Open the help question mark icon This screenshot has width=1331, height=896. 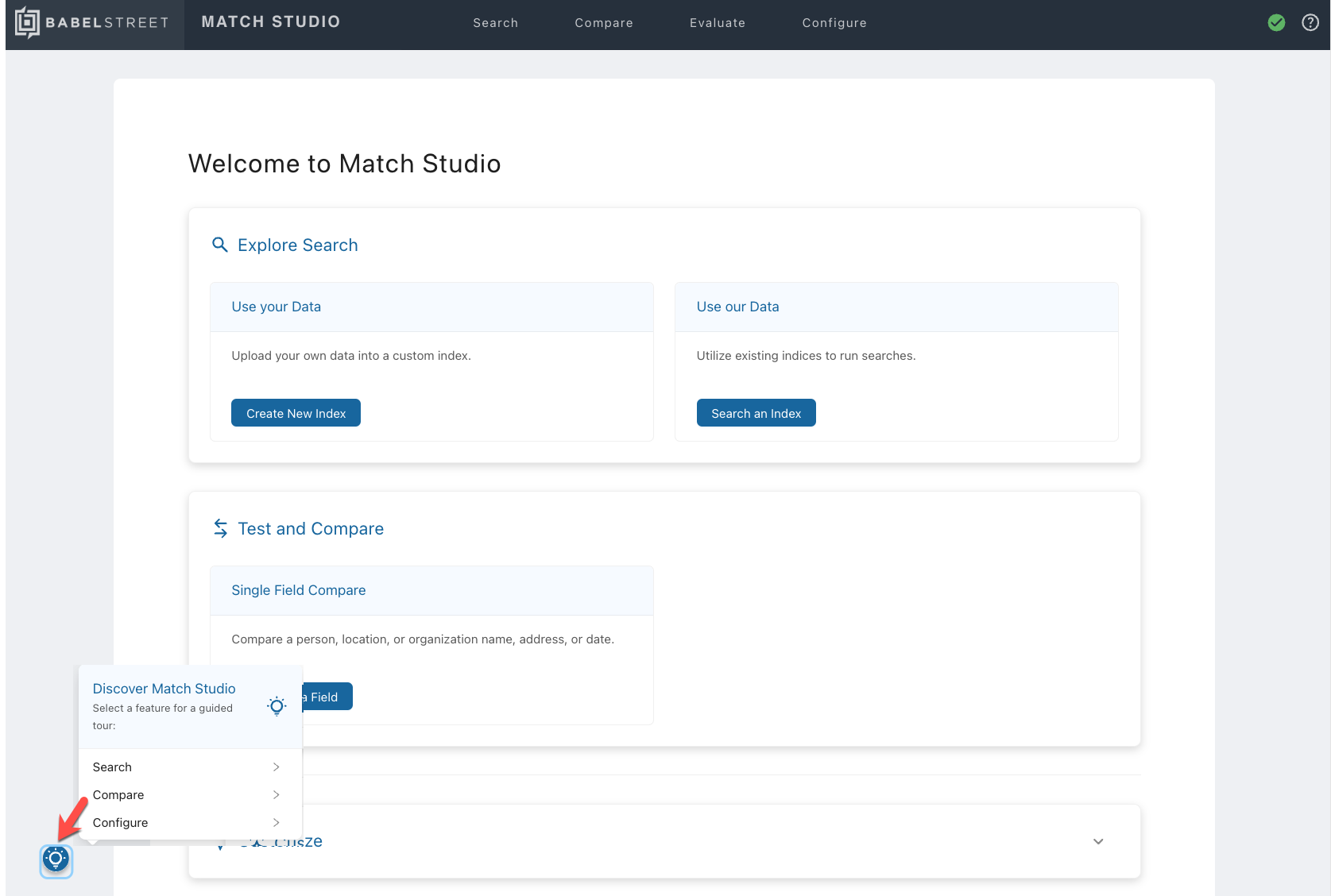(1310, 23)
